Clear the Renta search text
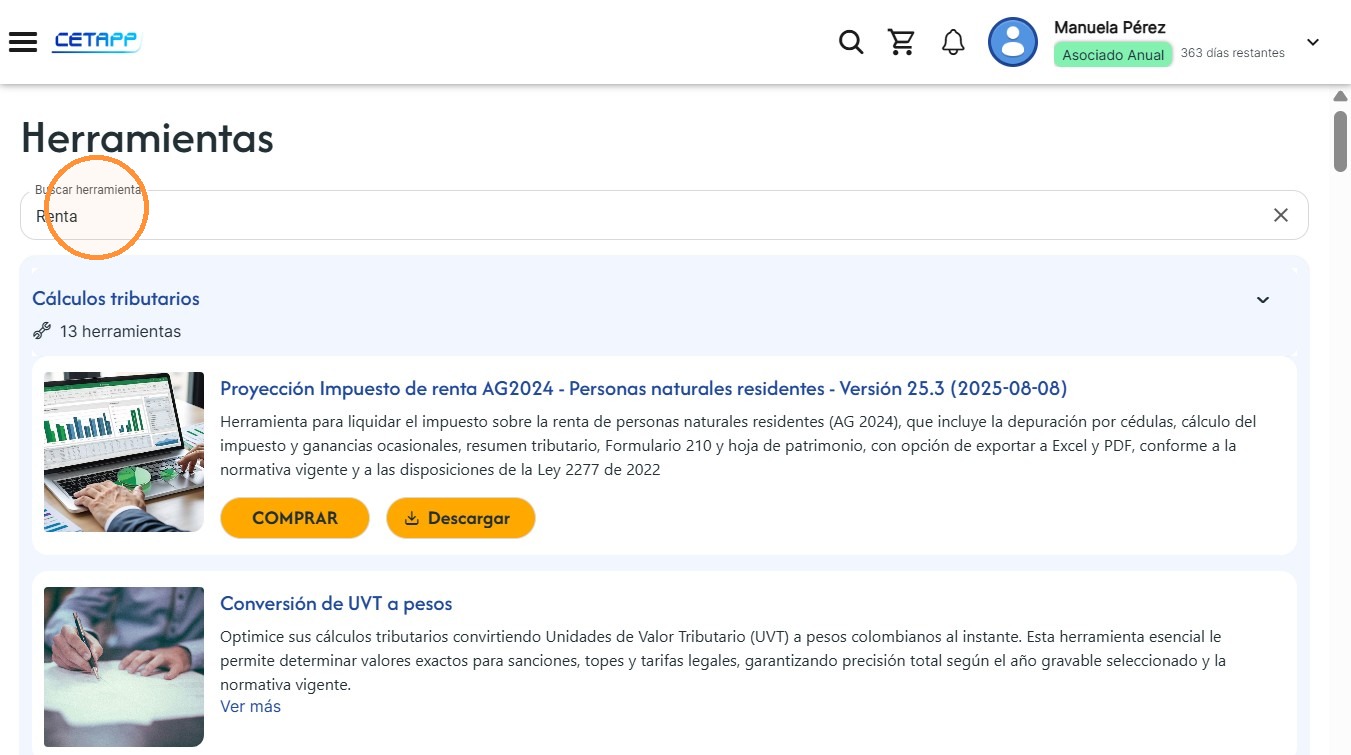The width and height of the screenshot is (1351, 755). coord(1281,215)
